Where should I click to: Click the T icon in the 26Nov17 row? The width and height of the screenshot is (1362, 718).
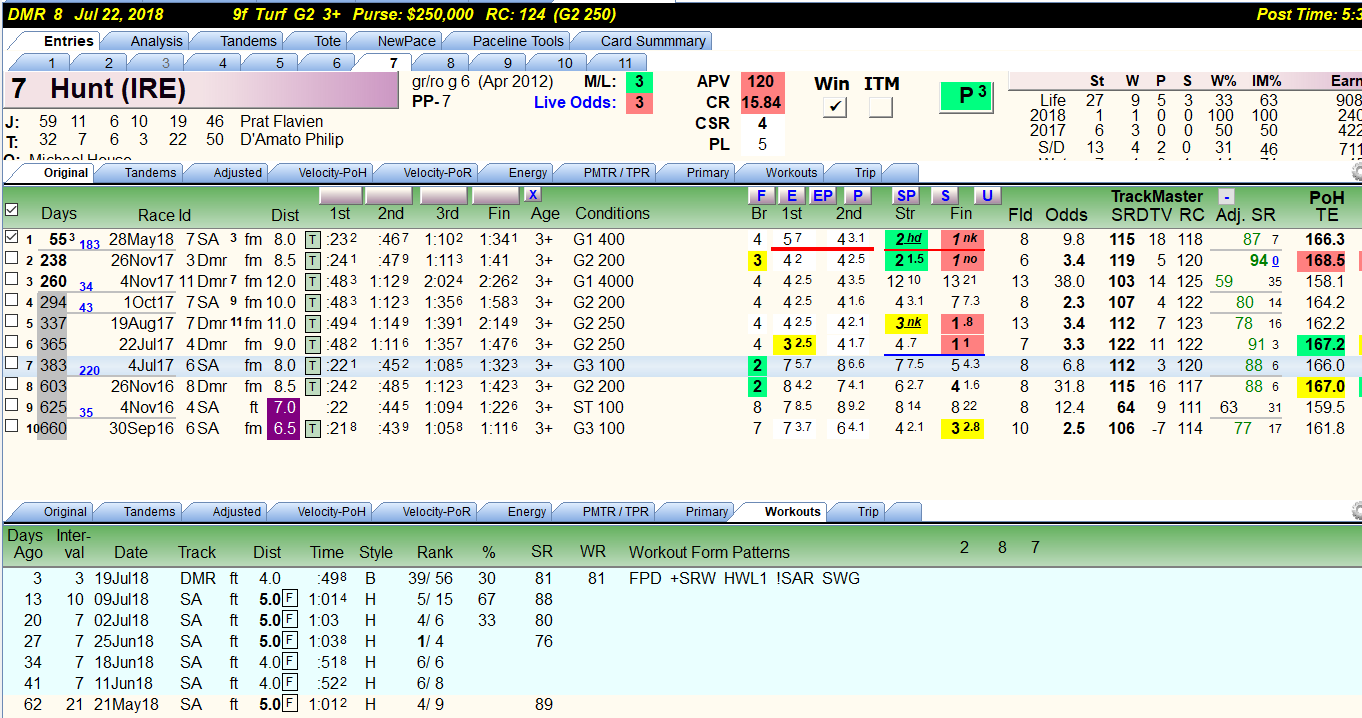312,261
